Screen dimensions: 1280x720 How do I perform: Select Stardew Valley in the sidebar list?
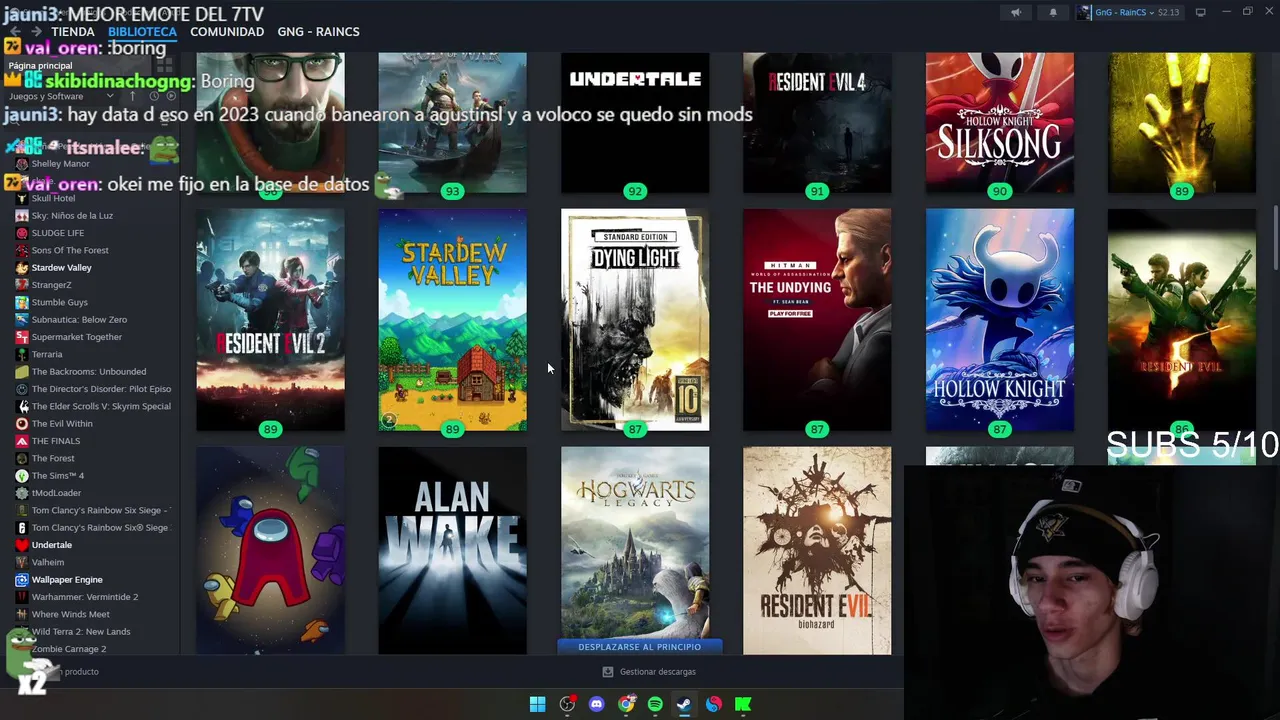tap(61, 268)
